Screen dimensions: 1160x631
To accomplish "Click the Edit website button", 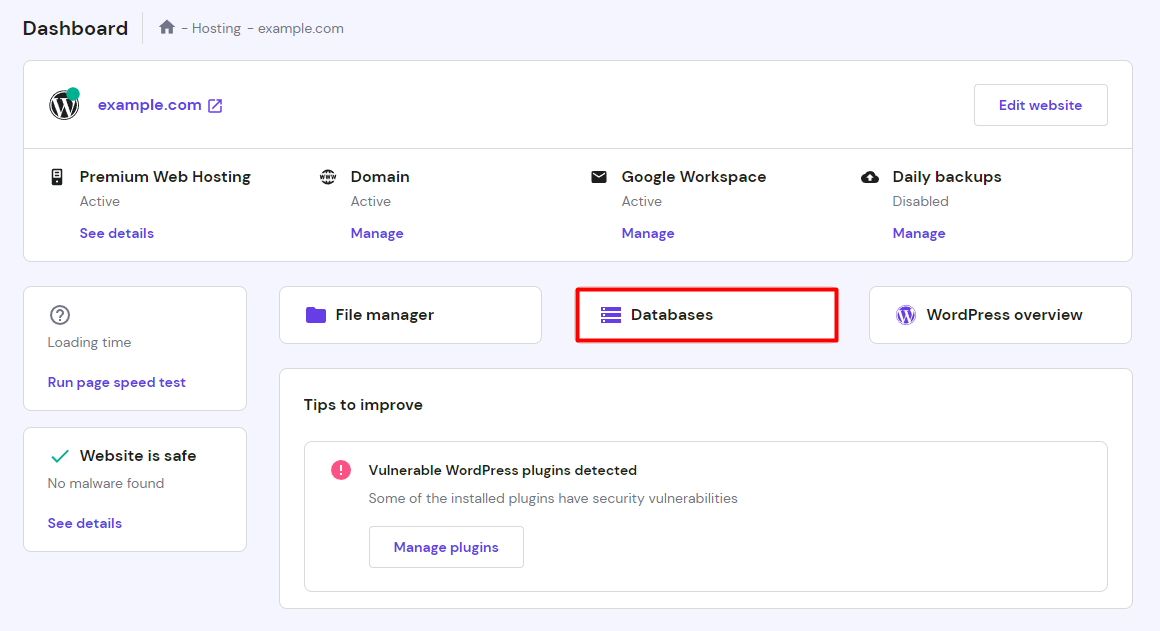I will [1040, 104].
